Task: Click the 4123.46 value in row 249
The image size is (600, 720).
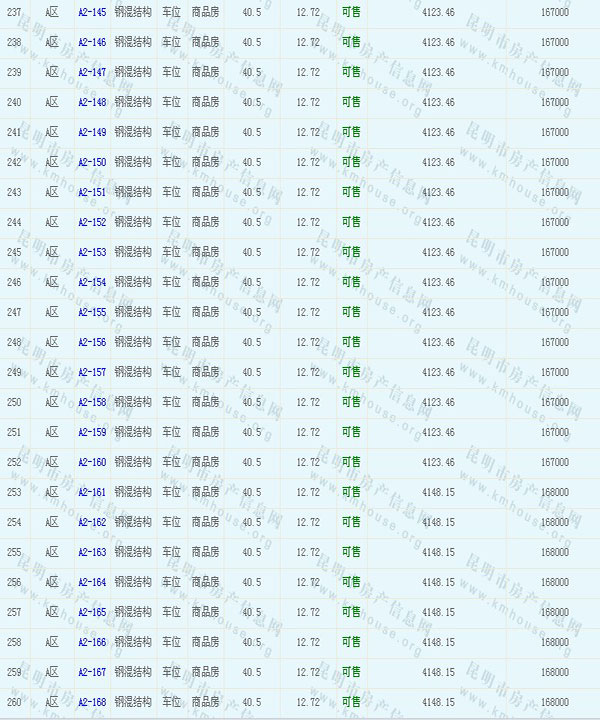Action: 438,372
